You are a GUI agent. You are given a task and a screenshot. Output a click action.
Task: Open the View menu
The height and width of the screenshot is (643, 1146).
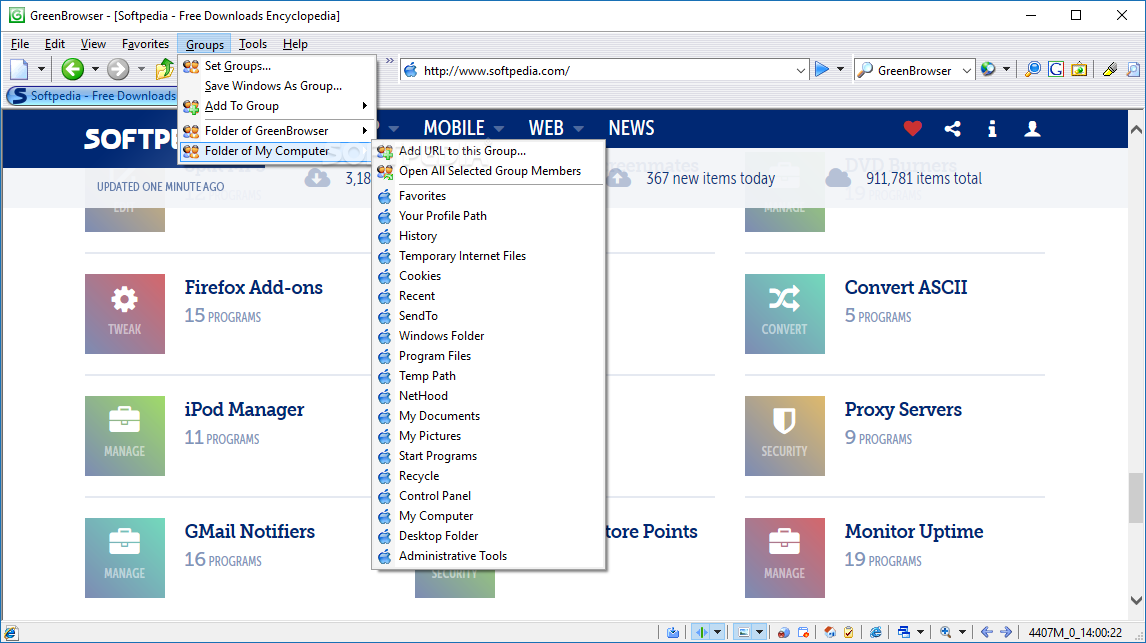(93, 44)
